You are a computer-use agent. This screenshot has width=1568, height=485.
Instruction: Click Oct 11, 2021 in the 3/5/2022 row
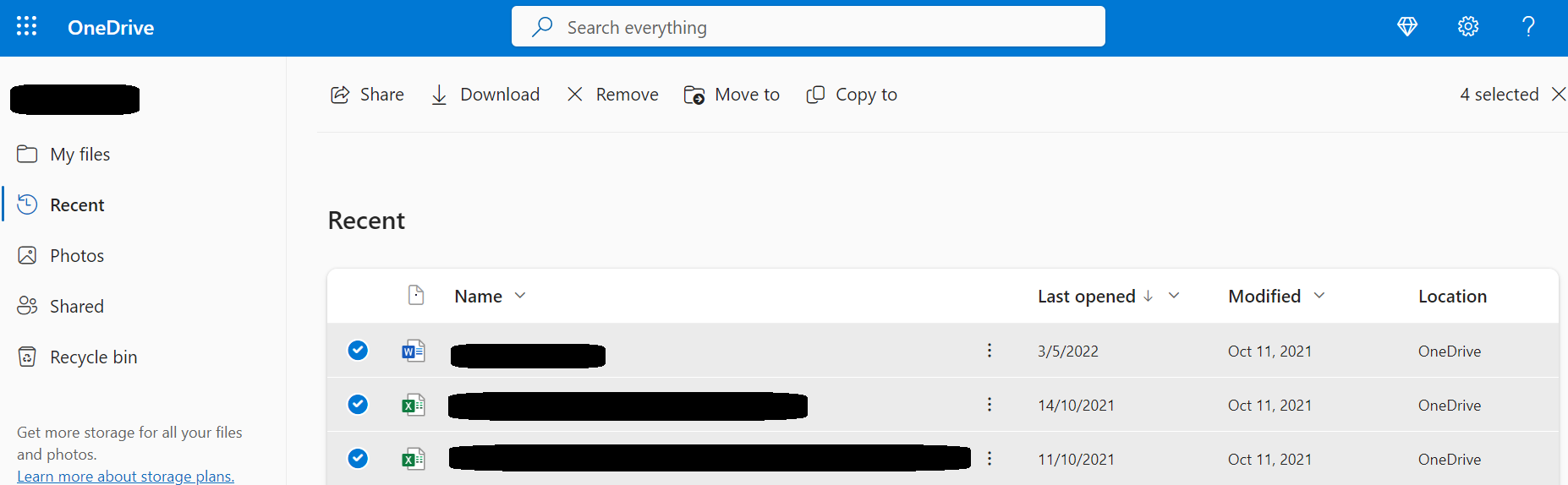coord(1269,351)
